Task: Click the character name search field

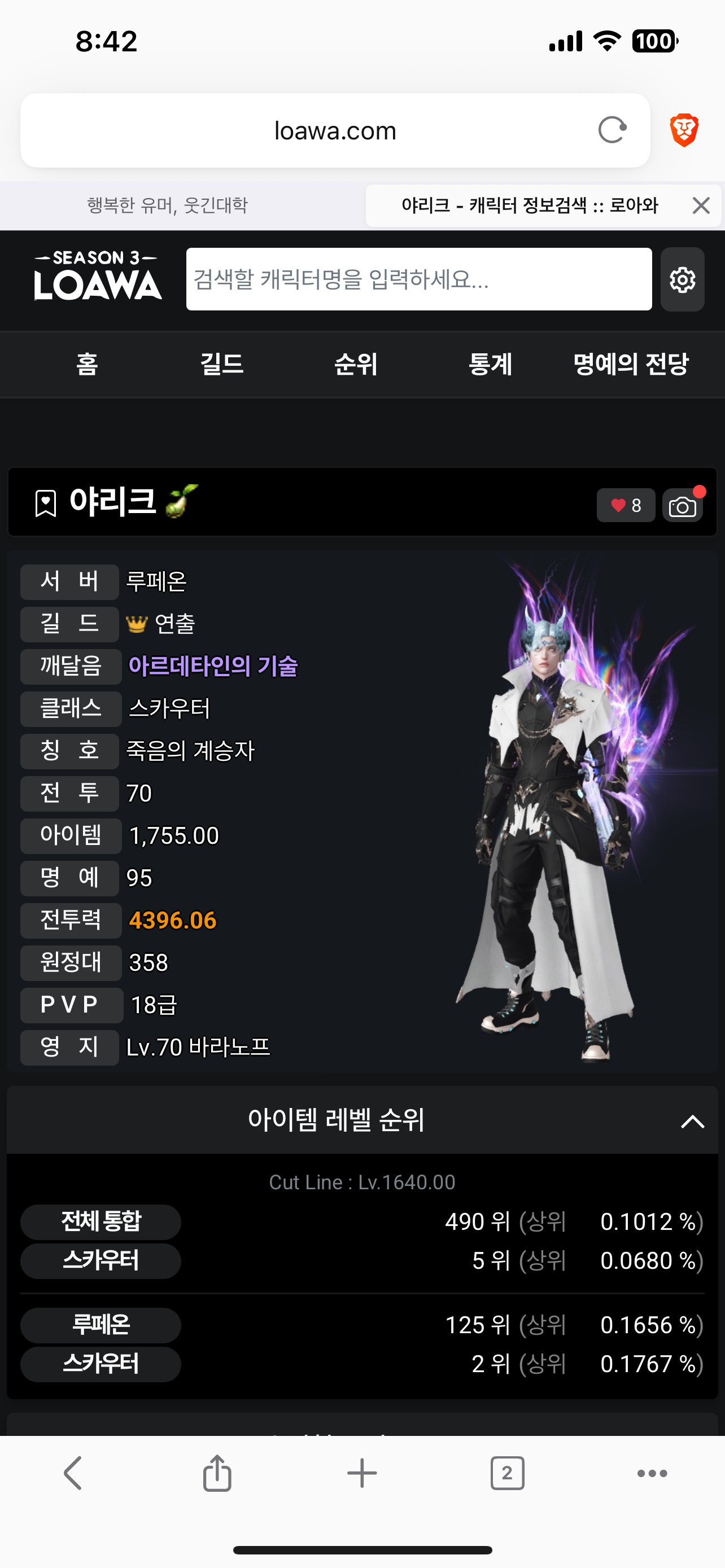Action: pyautogui.click(x=419, y=279)
